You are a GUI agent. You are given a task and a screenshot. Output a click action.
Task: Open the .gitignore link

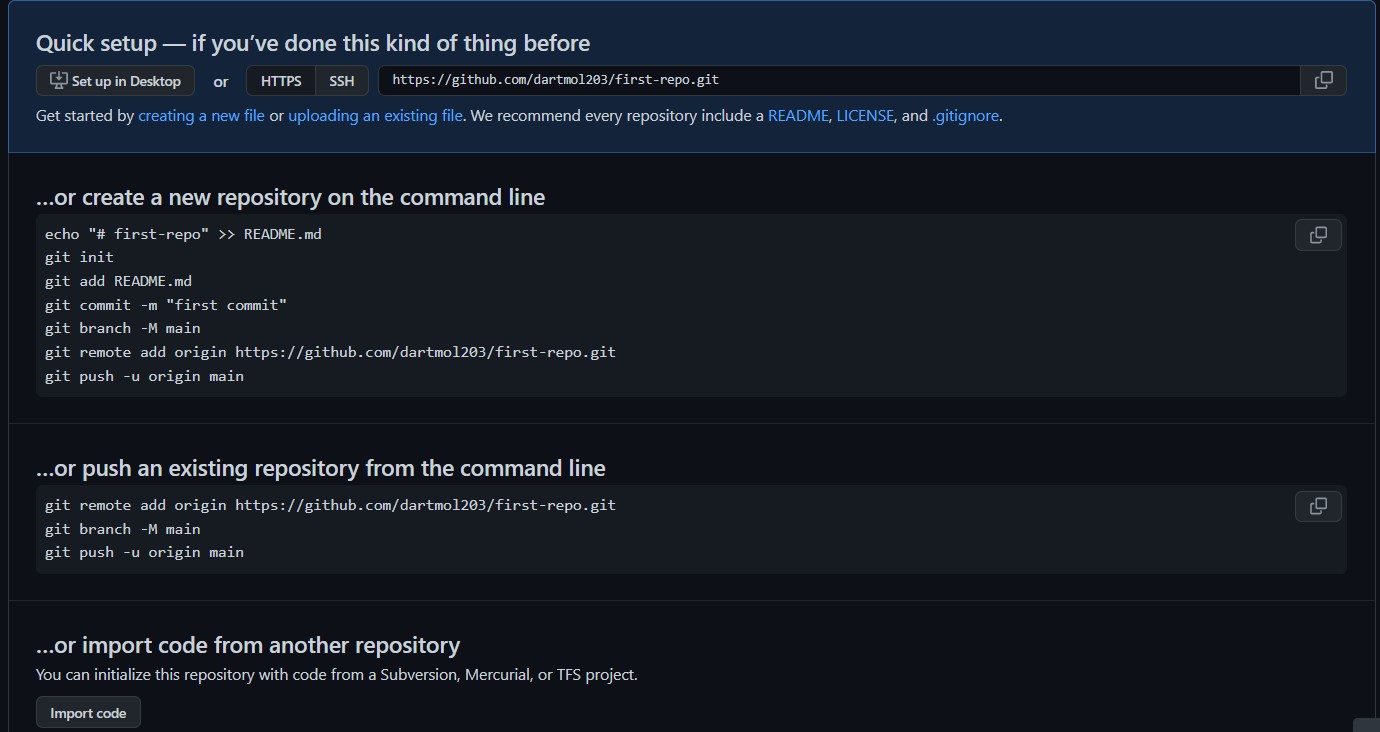click(x=965, y=116)
